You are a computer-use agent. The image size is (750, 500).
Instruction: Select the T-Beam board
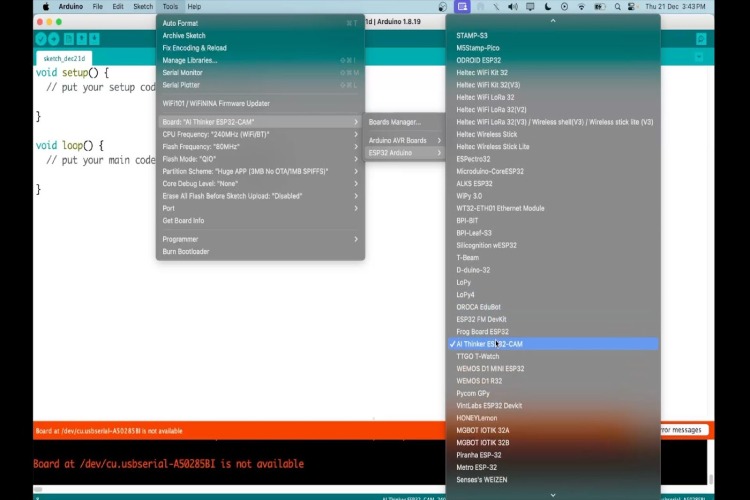[553, 257]
